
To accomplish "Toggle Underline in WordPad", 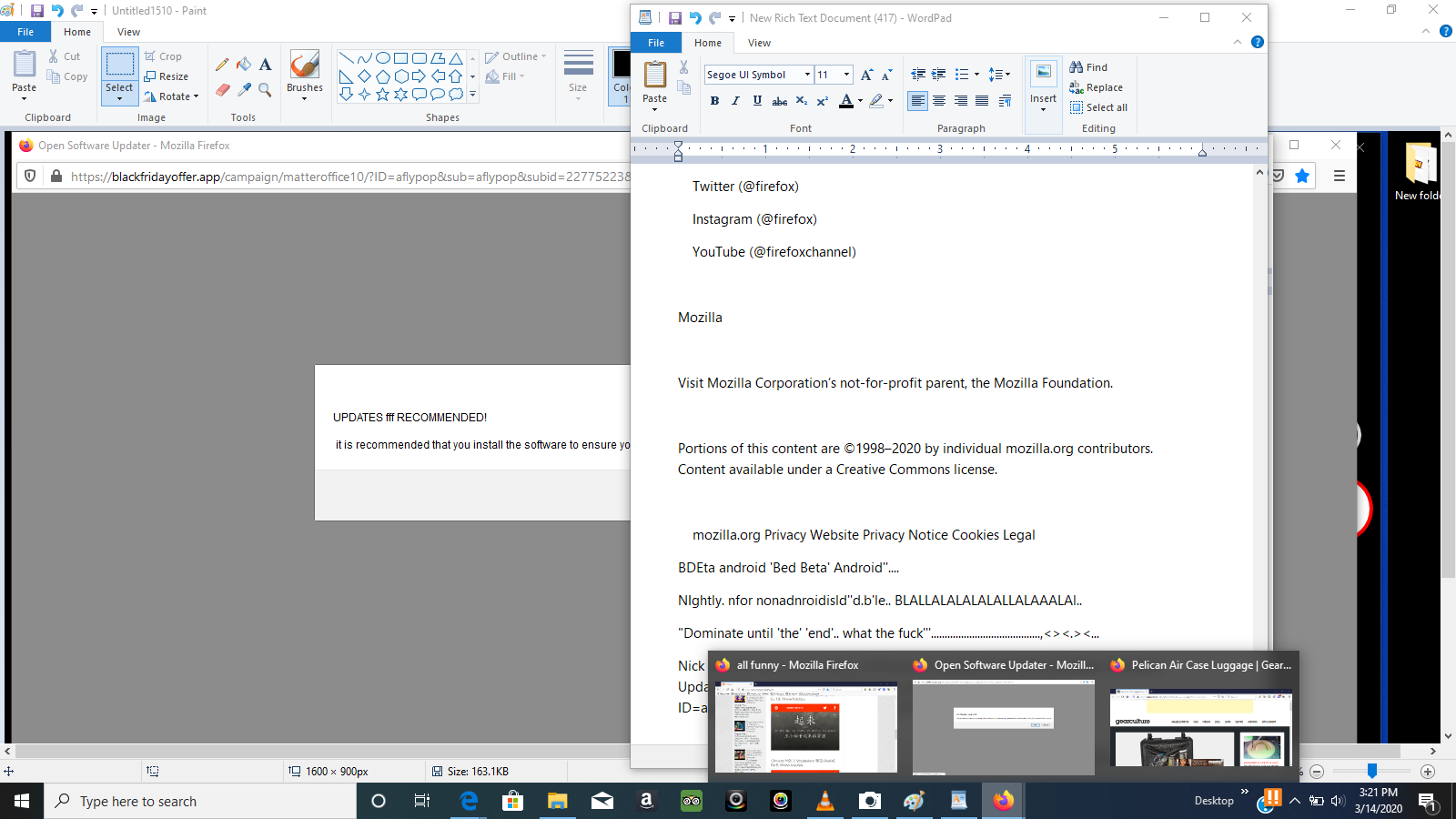I will pyautogui.click(x=757, y=101).
